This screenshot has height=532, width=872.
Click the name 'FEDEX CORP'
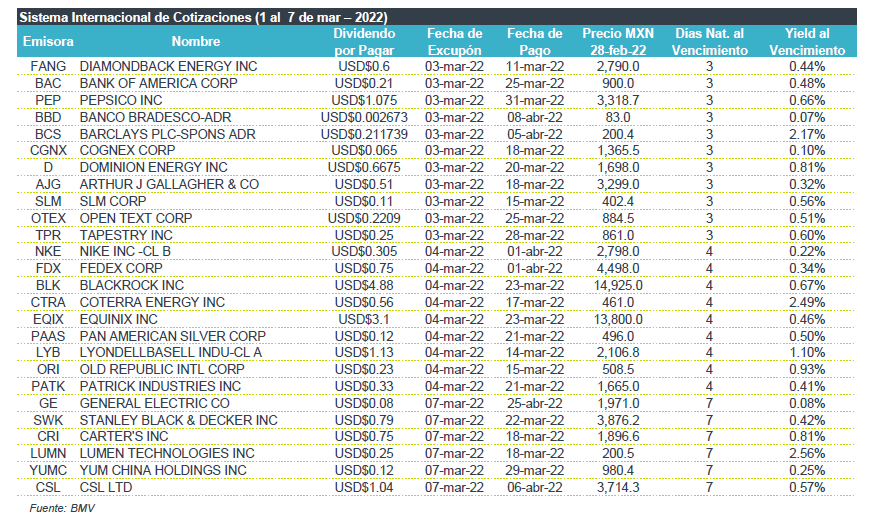coord(121,269)
